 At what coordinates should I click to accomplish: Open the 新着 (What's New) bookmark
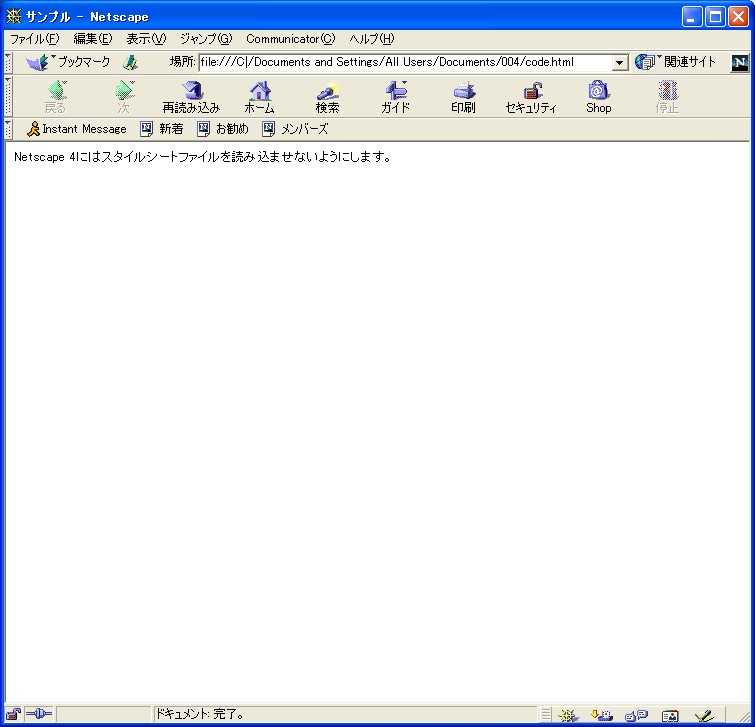tap(162, 129)
